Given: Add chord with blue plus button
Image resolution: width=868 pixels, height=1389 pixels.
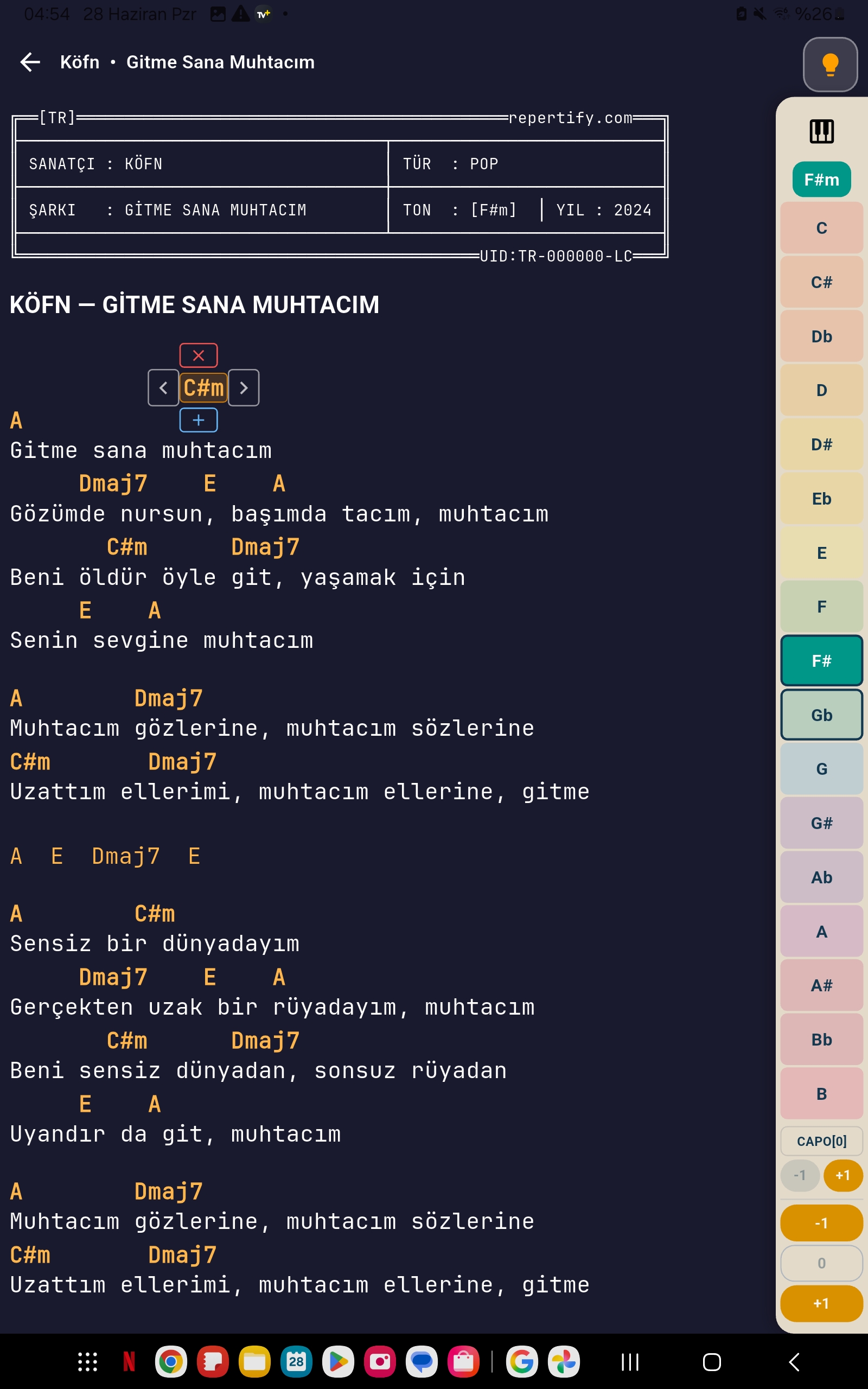Looking at the screenshot, I should (x=199, y=420).
